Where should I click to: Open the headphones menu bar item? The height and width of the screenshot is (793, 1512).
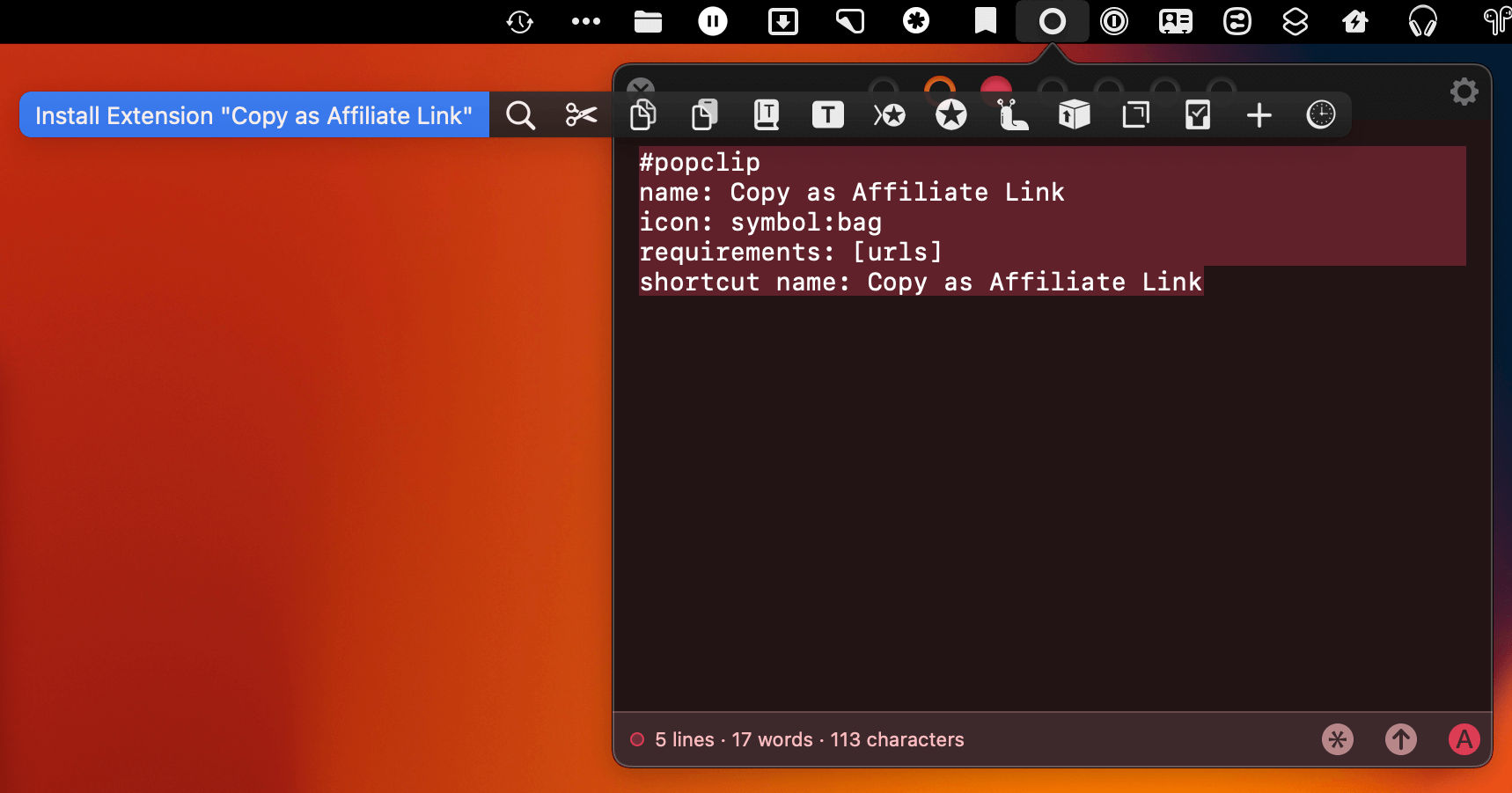tap(1422, 21)
